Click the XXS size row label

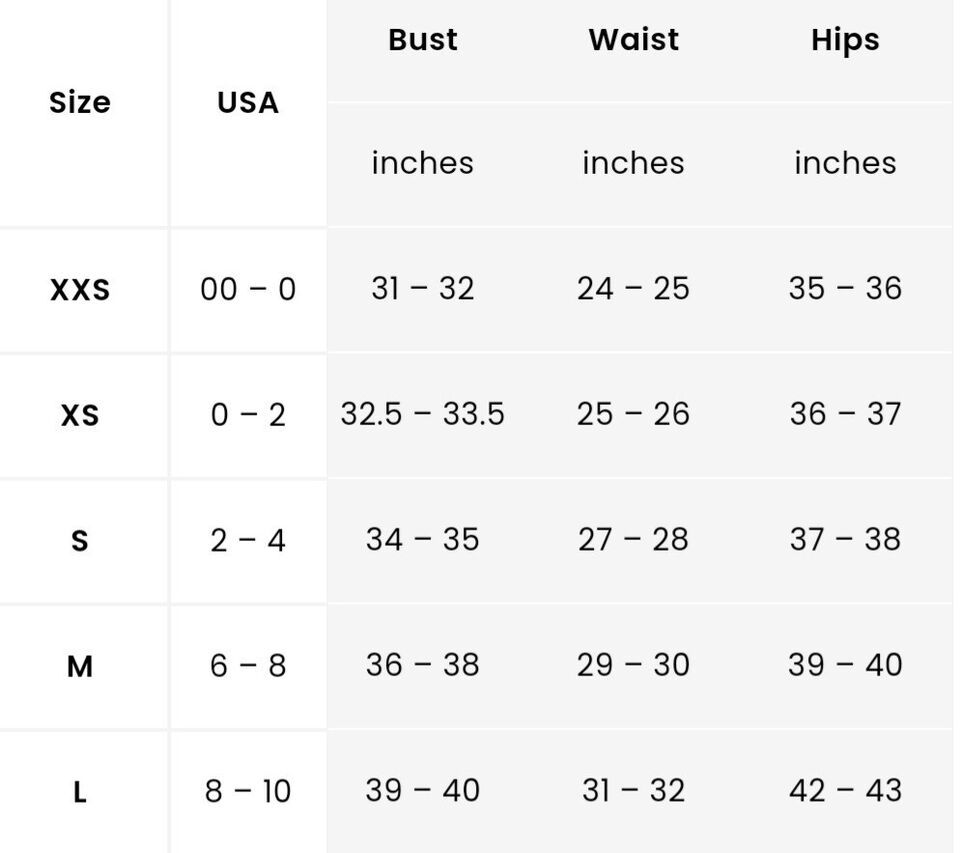80,290
